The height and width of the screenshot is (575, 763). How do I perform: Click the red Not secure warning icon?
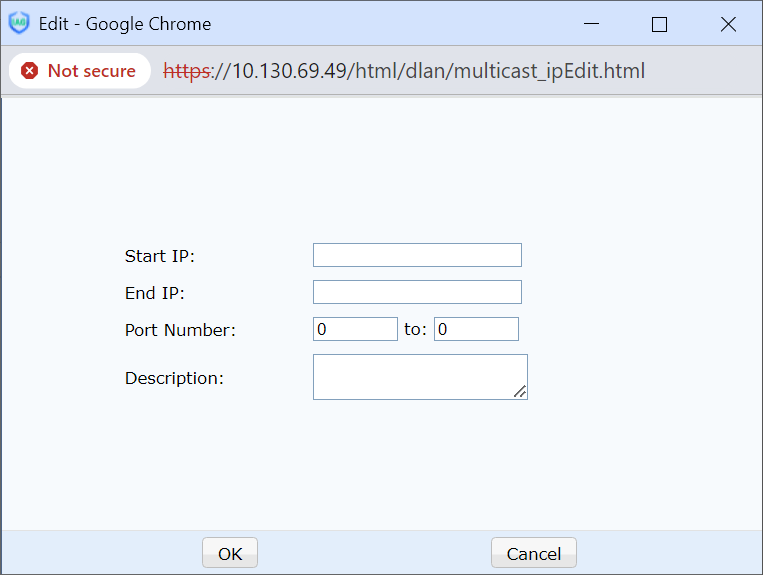tap(30, 71)
